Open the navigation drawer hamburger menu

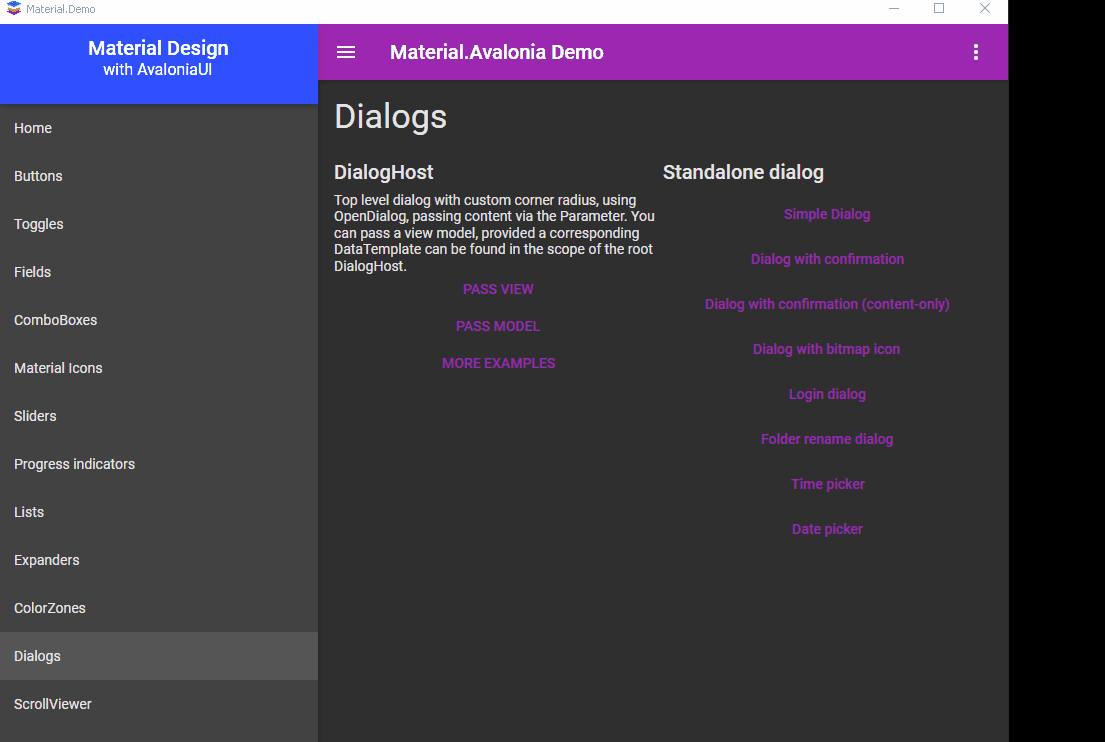point(345,52)
